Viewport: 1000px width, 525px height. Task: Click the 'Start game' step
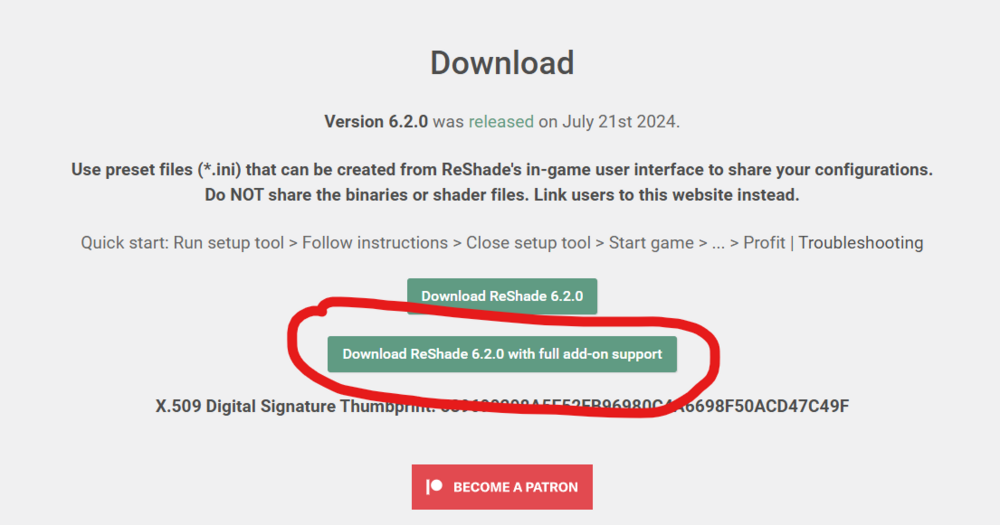pos(651,242)
